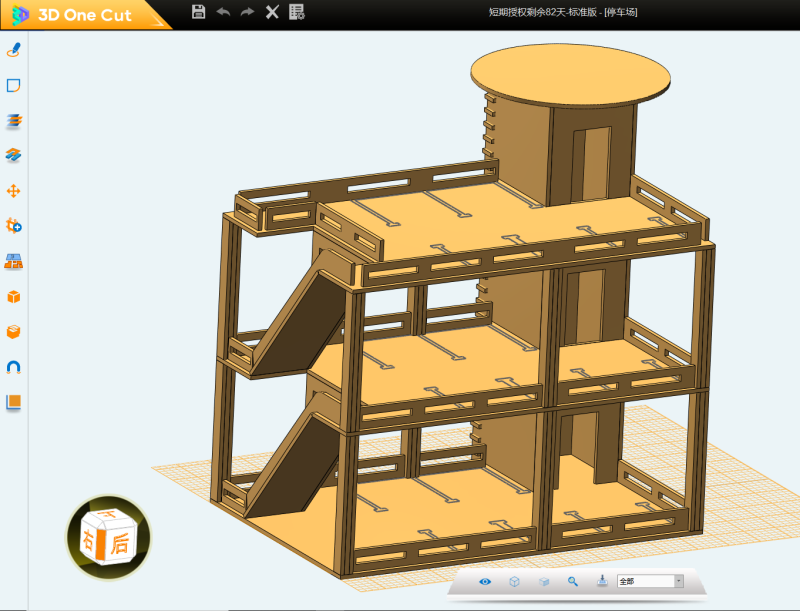Screen dimensions: 800x611
Task: Open the blue-orange sheet layers tool
Action: pyautogui.click(x=14, y=155)
